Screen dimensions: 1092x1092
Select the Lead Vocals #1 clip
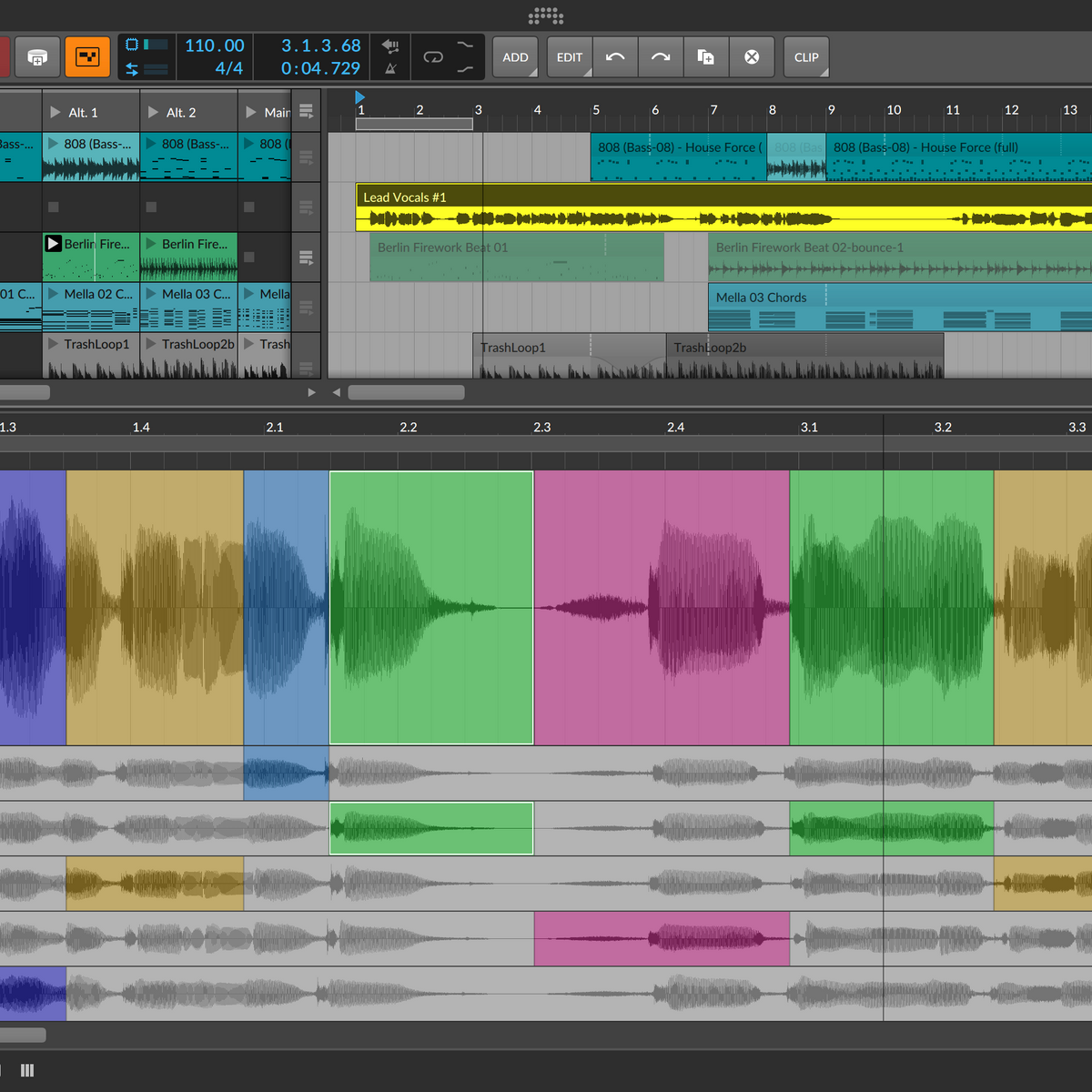pyautogui.click(x=723, y=207)
